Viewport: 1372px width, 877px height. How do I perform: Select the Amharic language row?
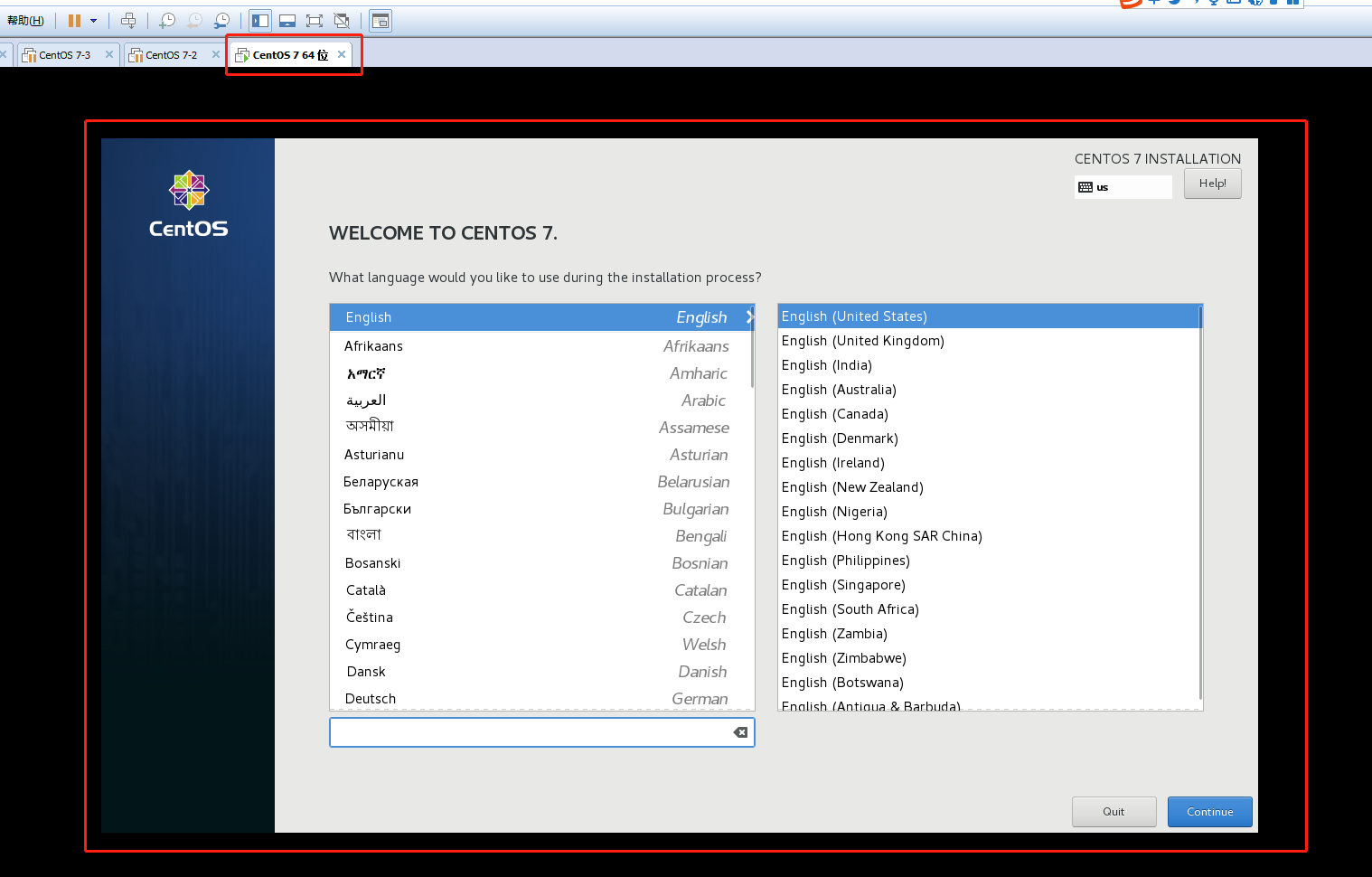pyautogui.click(x=541, y=373)
